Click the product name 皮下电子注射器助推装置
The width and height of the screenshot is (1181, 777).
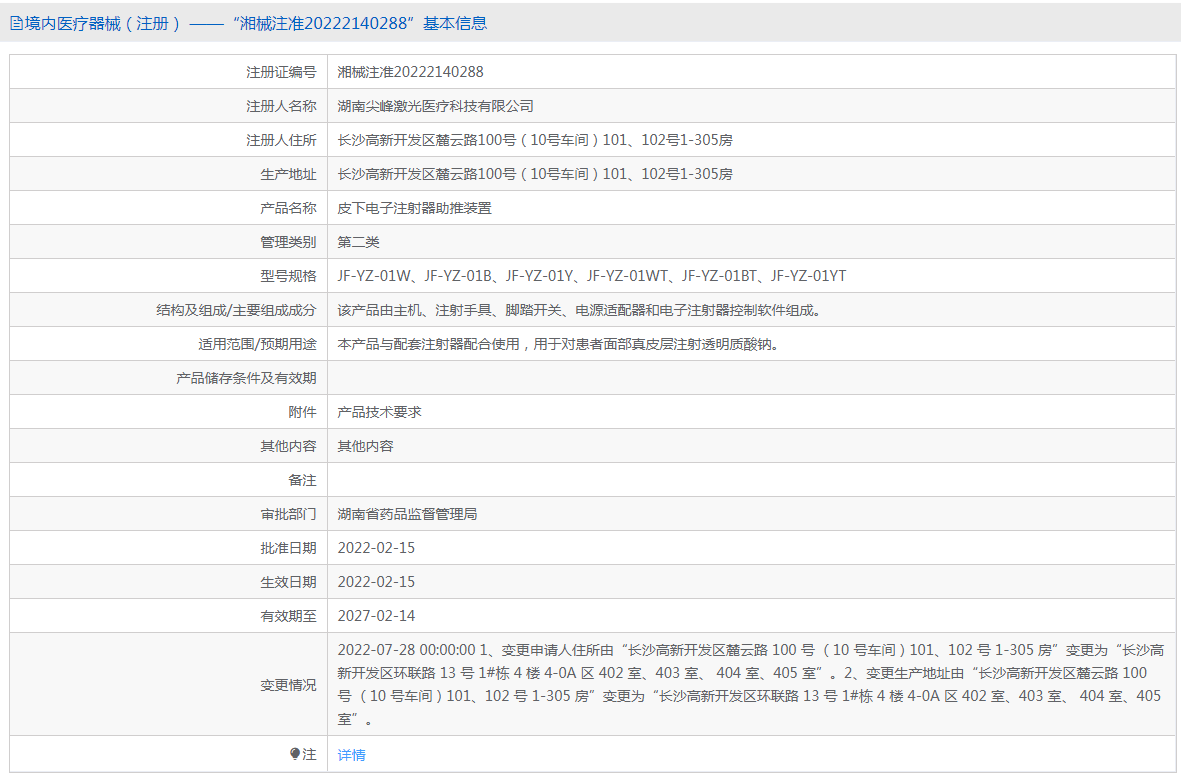[414, 208]
